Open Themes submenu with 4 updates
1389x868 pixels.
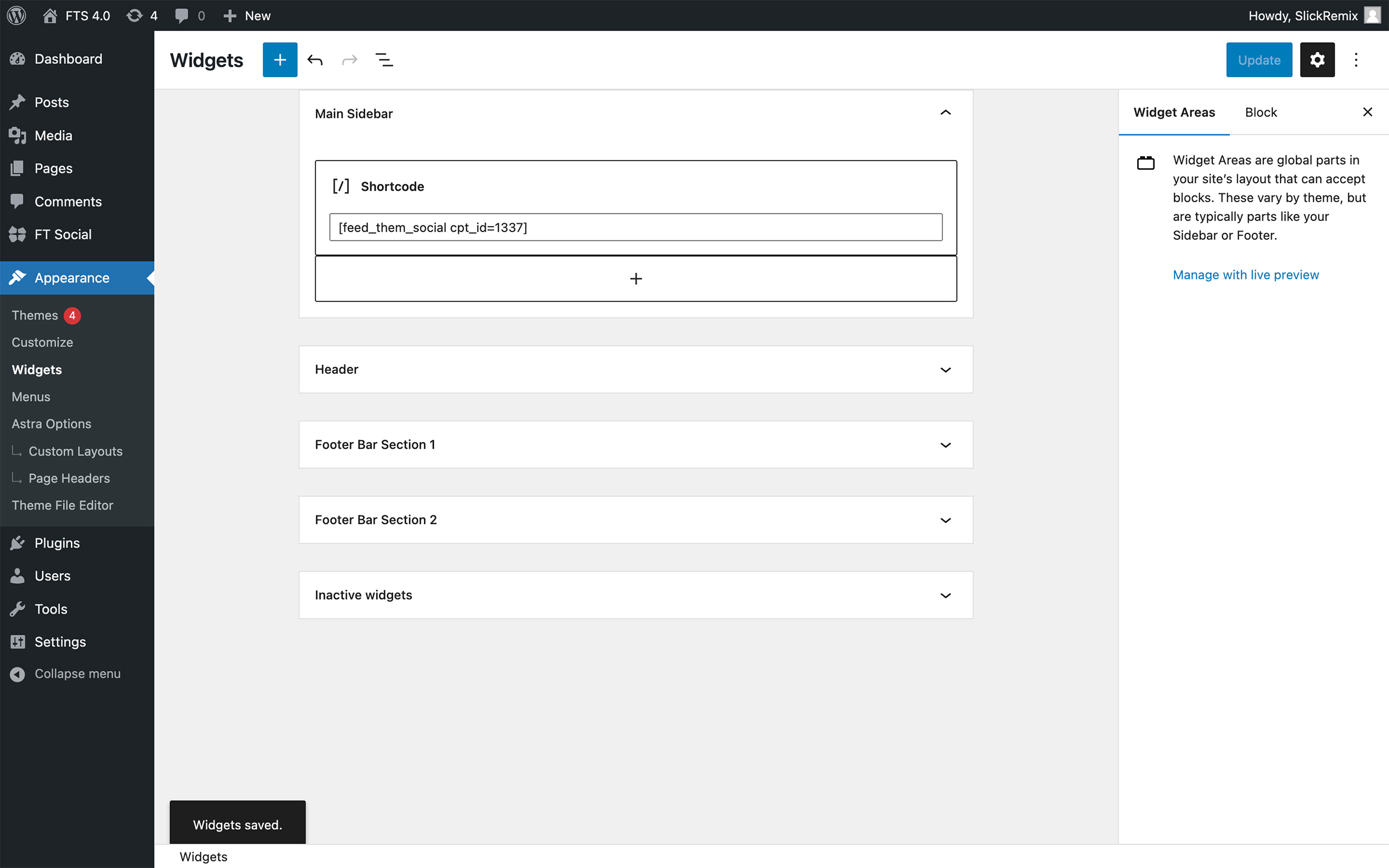point(46,315)
